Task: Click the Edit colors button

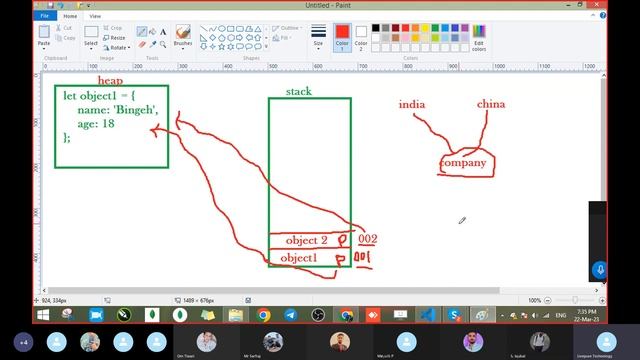Action: coord(479,38)
